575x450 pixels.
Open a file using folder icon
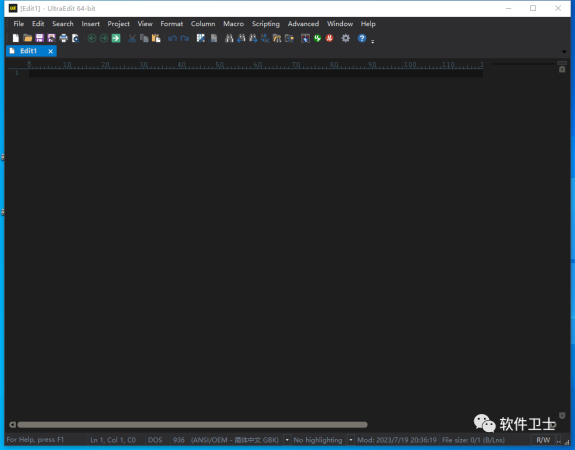click(x=28, y=38)
